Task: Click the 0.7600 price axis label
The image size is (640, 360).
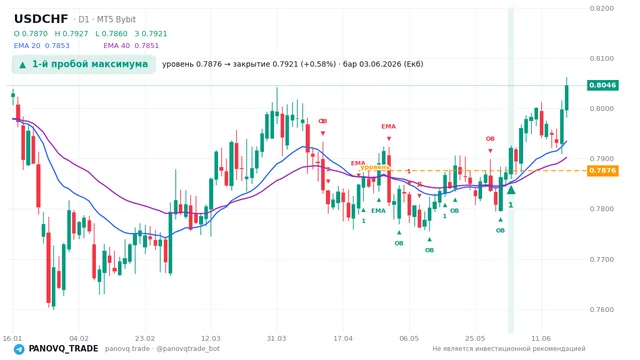Action: click(x=602, y=310)
